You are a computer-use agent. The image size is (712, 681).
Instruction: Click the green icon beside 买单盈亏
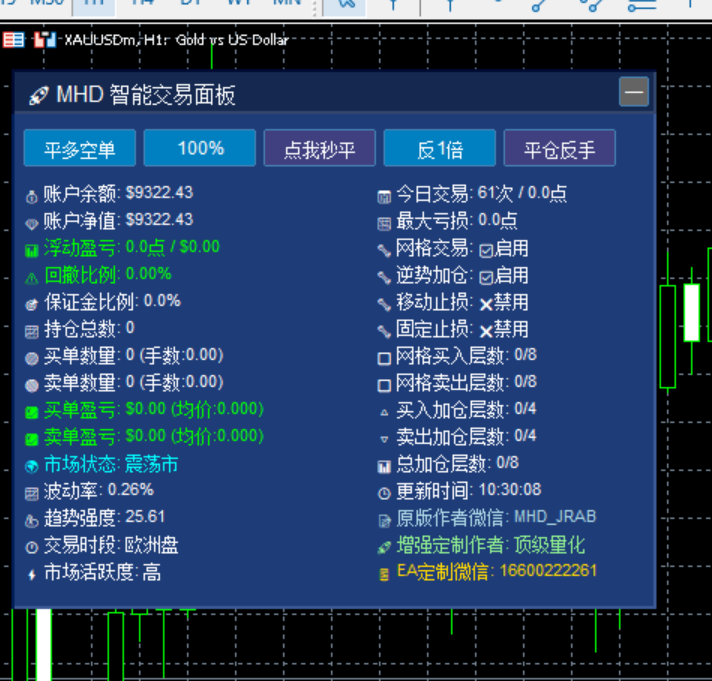click(32, 413)
